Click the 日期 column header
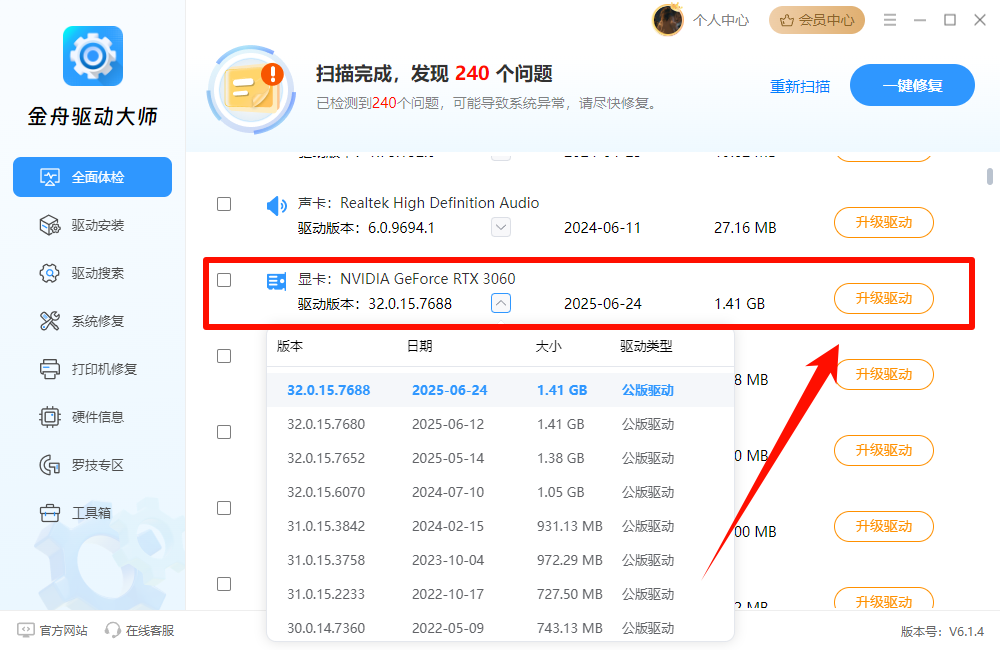 [420, 346]
